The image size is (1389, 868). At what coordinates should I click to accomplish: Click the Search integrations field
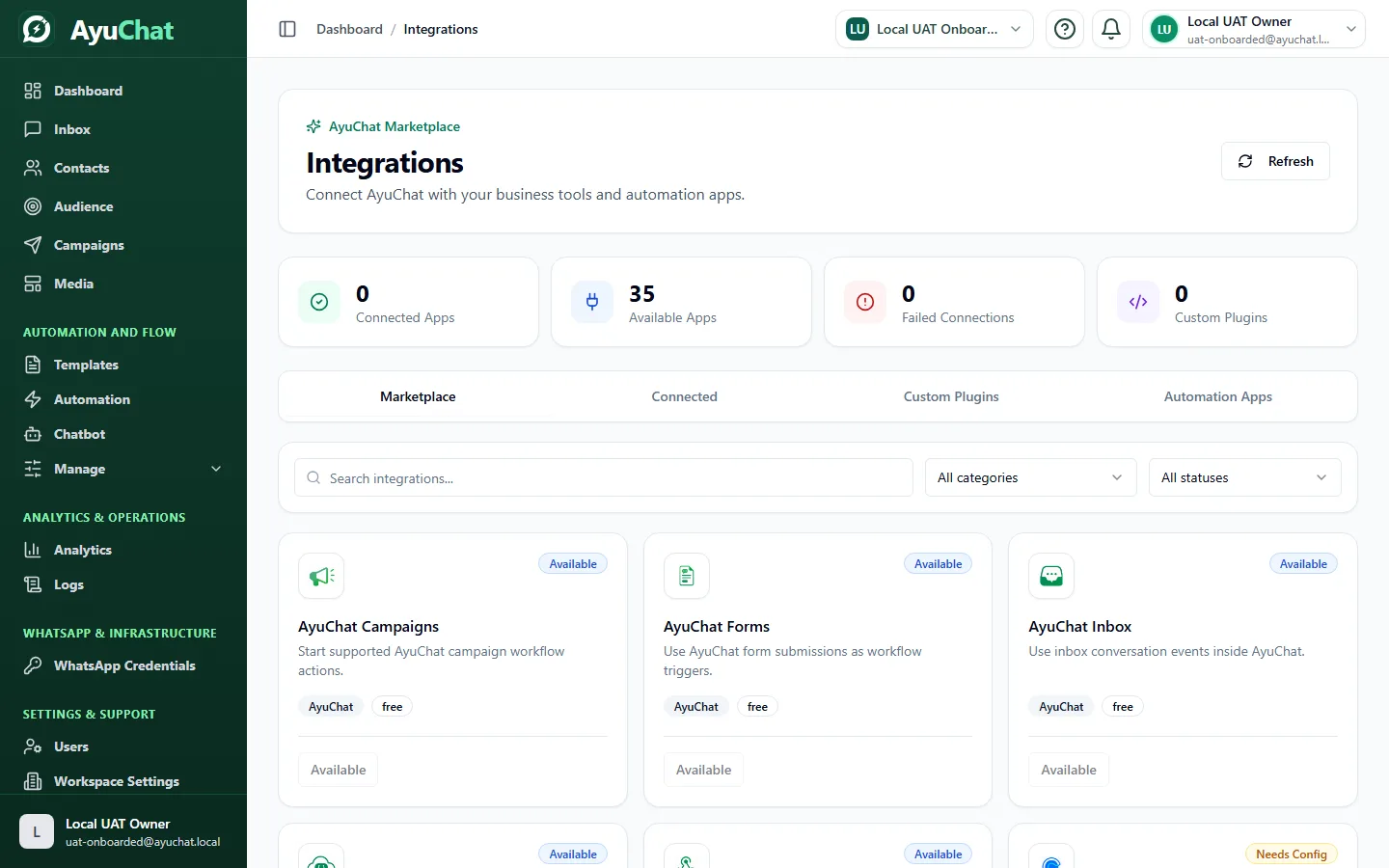point(604,477)
